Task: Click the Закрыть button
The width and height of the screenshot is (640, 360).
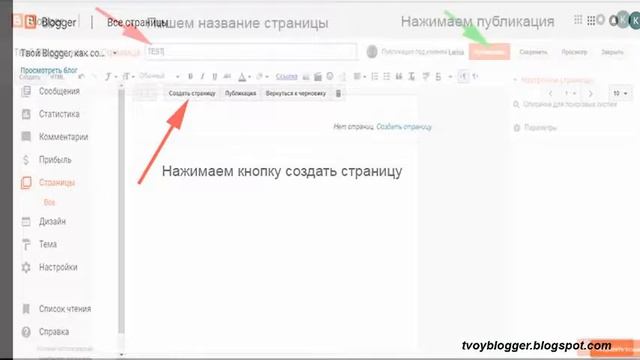Action: pyautogui.click(x=612, y=52)
